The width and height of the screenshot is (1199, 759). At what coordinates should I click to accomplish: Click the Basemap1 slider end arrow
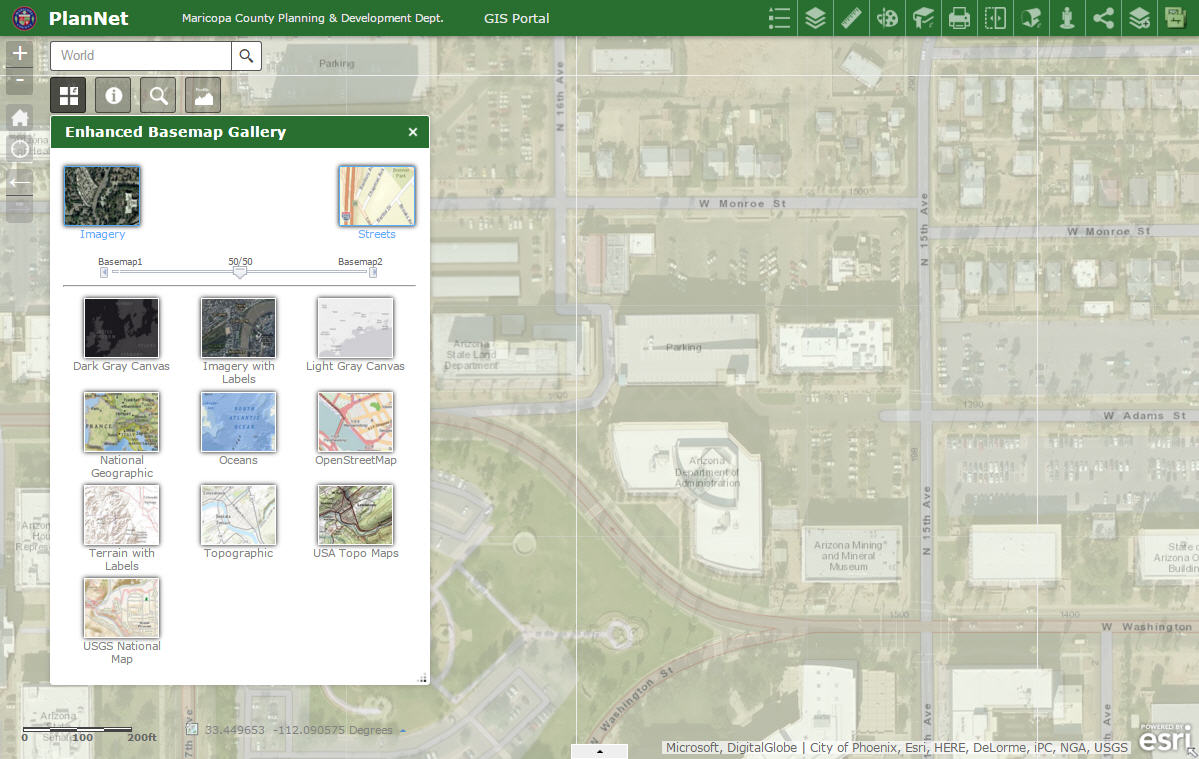click(x=104, y=272)
